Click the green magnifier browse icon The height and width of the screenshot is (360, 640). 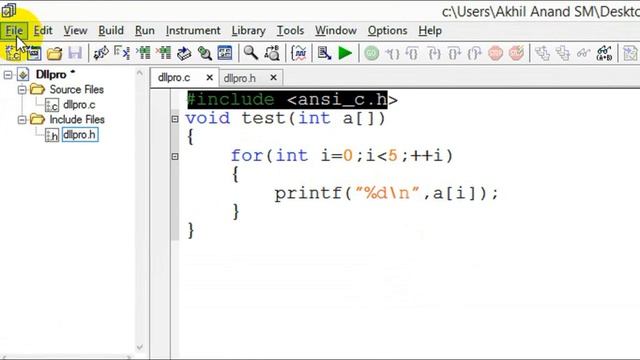coord(204,53)
